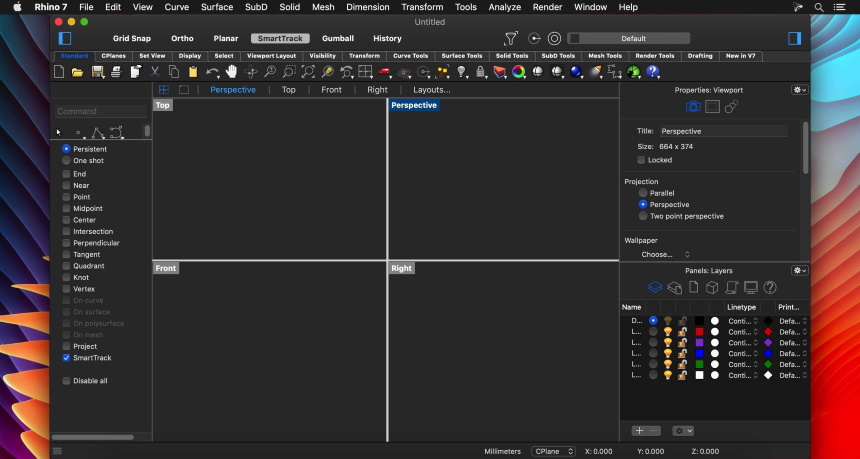Open the monitor Display panel icon
860x459 pixels.
[751, 287]
